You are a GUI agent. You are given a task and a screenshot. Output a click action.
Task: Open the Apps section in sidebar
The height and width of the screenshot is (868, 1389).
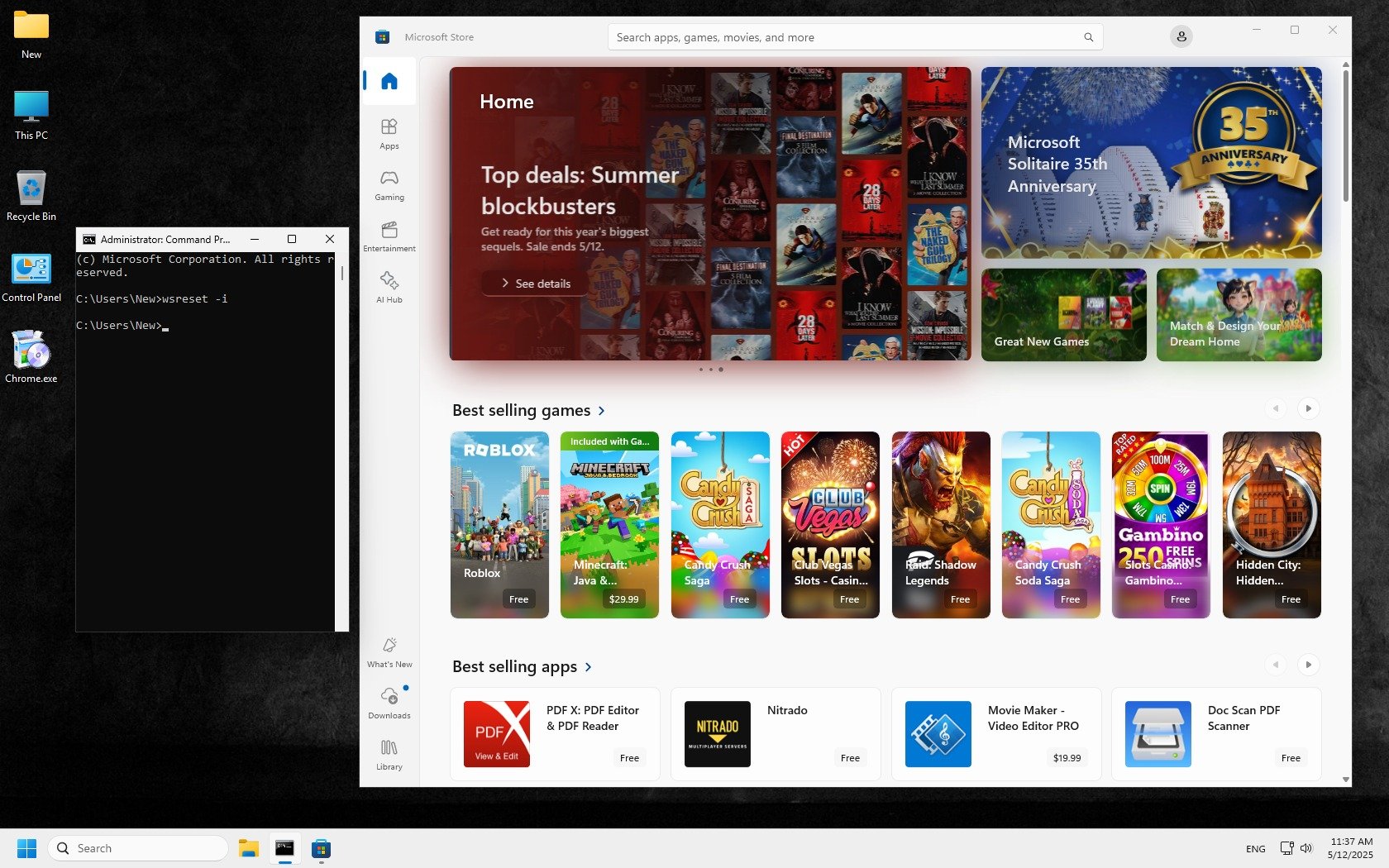[x=389, y=133]
